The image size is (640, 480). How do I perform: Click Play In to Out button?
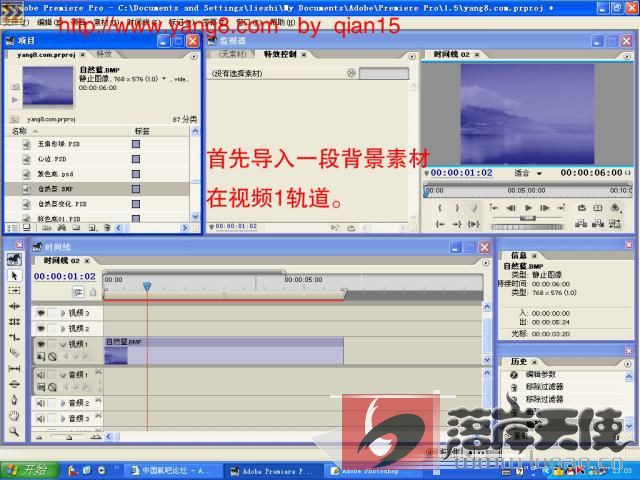[473, 224]
